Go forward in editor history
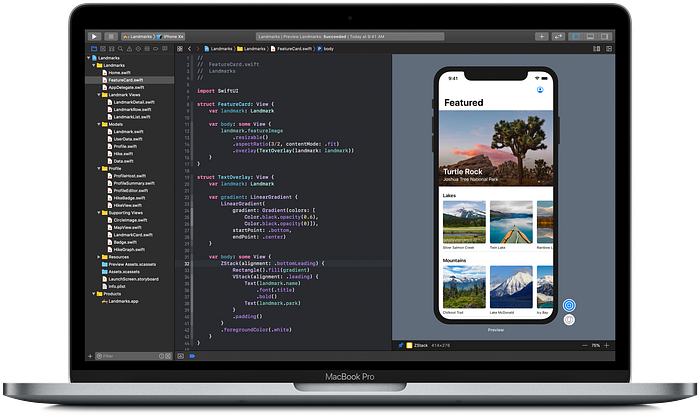Image resolution: width=700 pixels, height=416 pixels. pyautogui.click(x=198, y=49)
